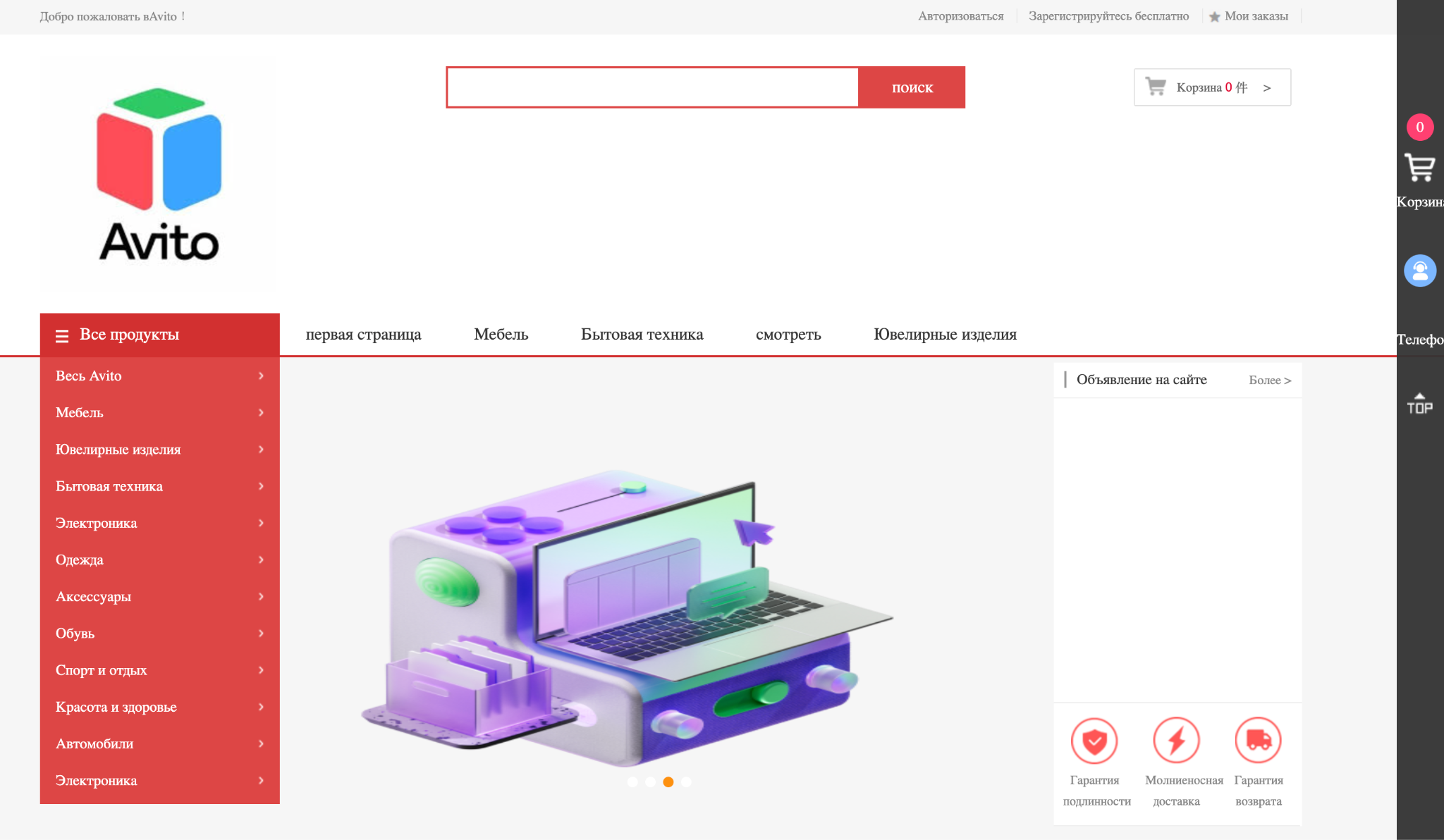The height and width of the screenshot is (840, 1444).
Task: Click the Авторизоваться login link
Action: pos(960,16)
